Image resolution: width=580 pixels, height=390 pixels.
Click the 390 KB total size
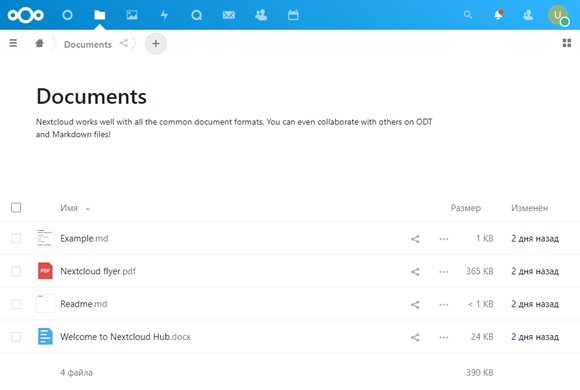pos(479,373)
